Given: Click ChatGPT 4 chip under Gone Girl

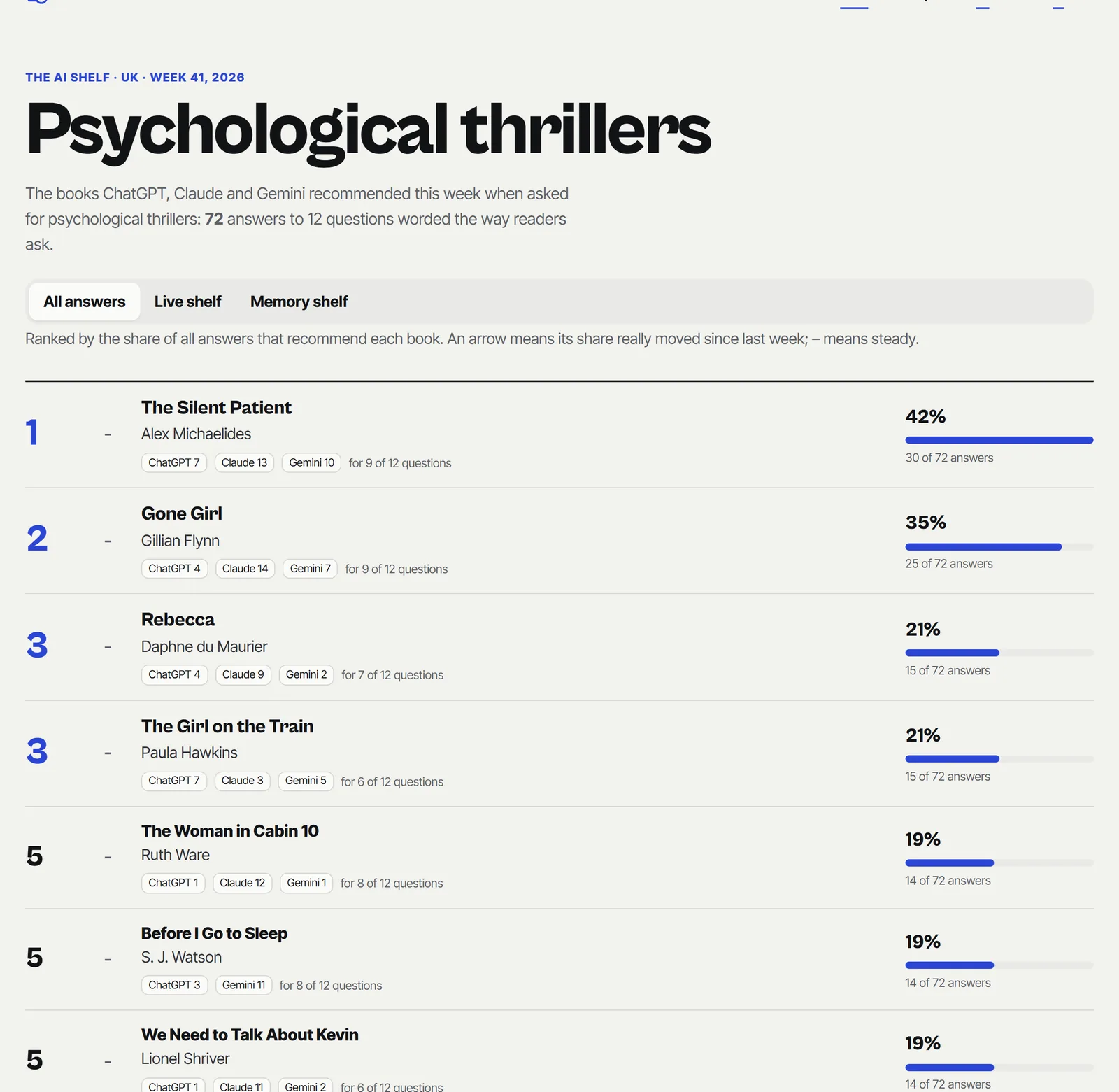Looking at the screenshot, I should [x=174, y=569].
